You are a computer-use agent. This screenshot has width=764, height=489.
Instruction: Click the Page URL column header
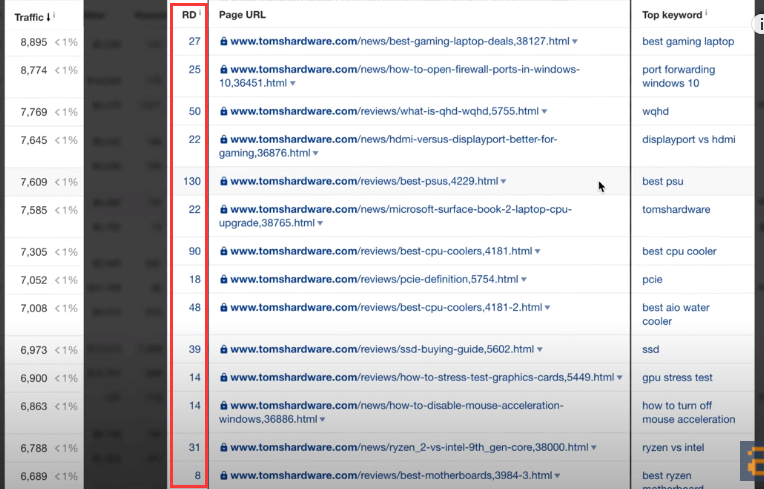242,15
